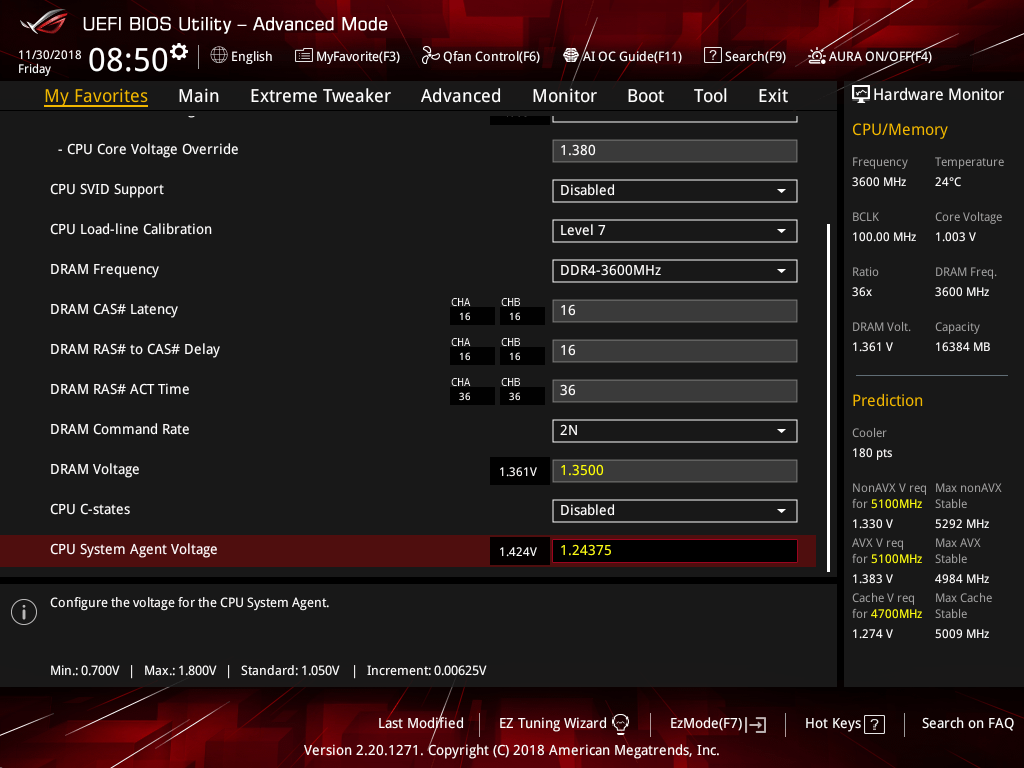Viewport: 1024px width, 768px height.
Task: Open the Advanced tab
Action: coord(460,96)
